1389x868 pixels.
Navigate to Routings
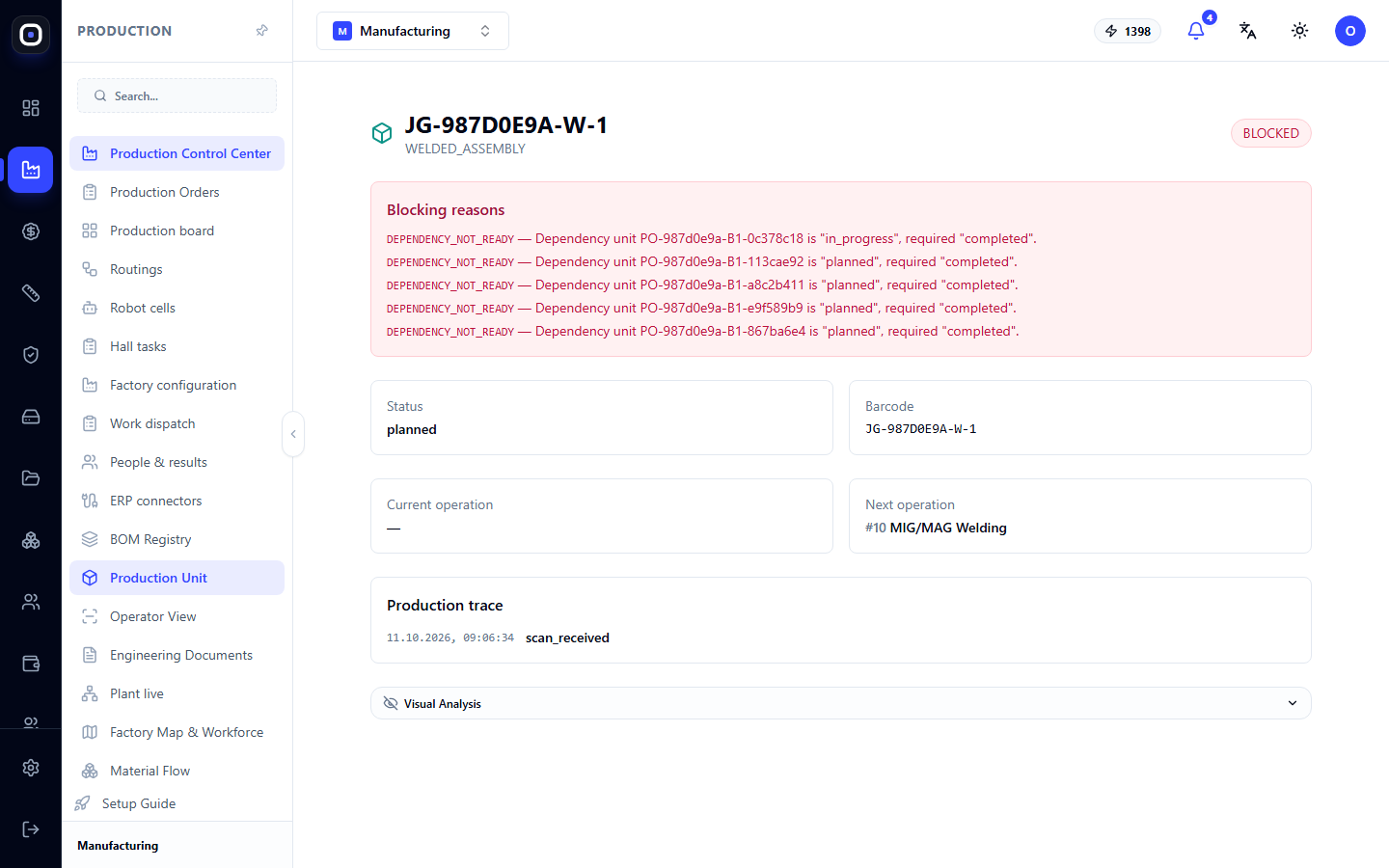pyautogui.click(x=177, y=269)
